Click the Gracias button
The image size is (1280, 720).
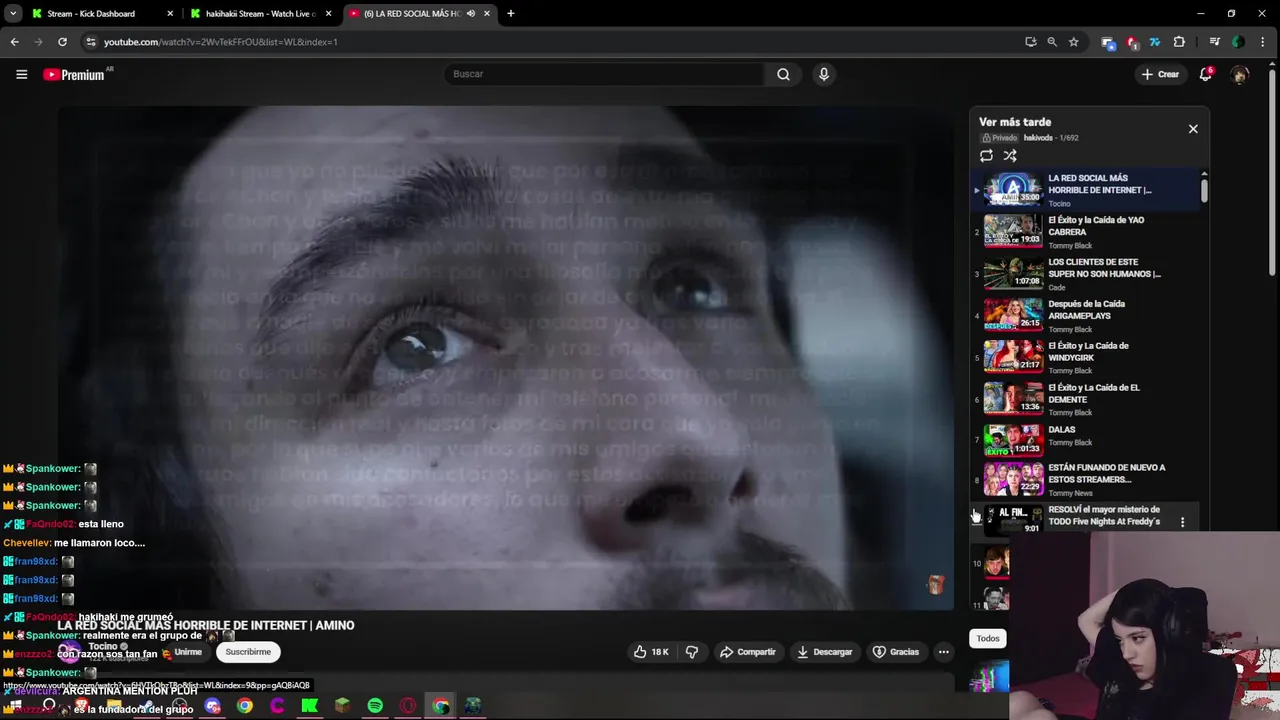point(895,652)
